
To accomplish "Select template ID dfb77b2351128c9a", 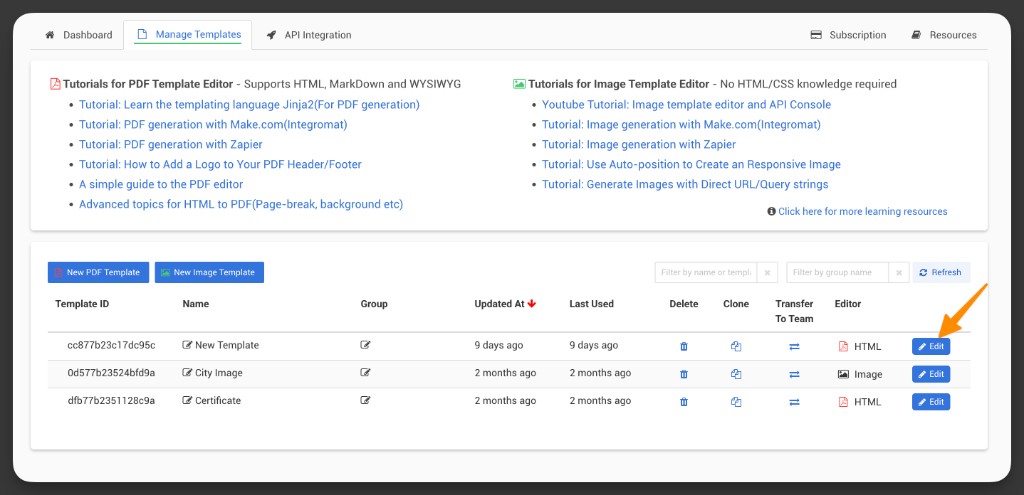I will [x=112, y=400].
